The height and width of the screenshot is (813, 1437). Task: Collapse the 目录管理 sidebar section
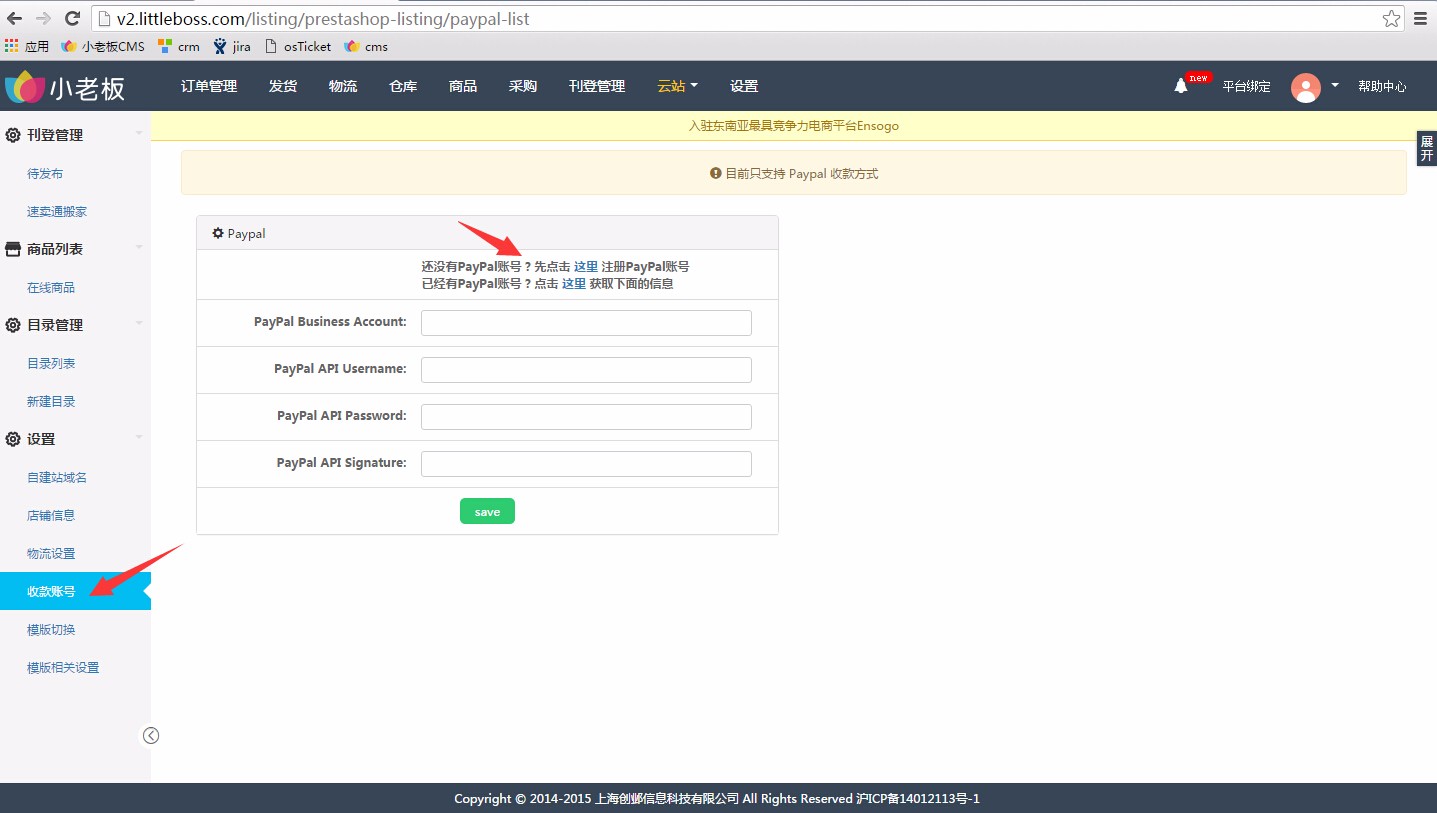[x=139, y=324]
